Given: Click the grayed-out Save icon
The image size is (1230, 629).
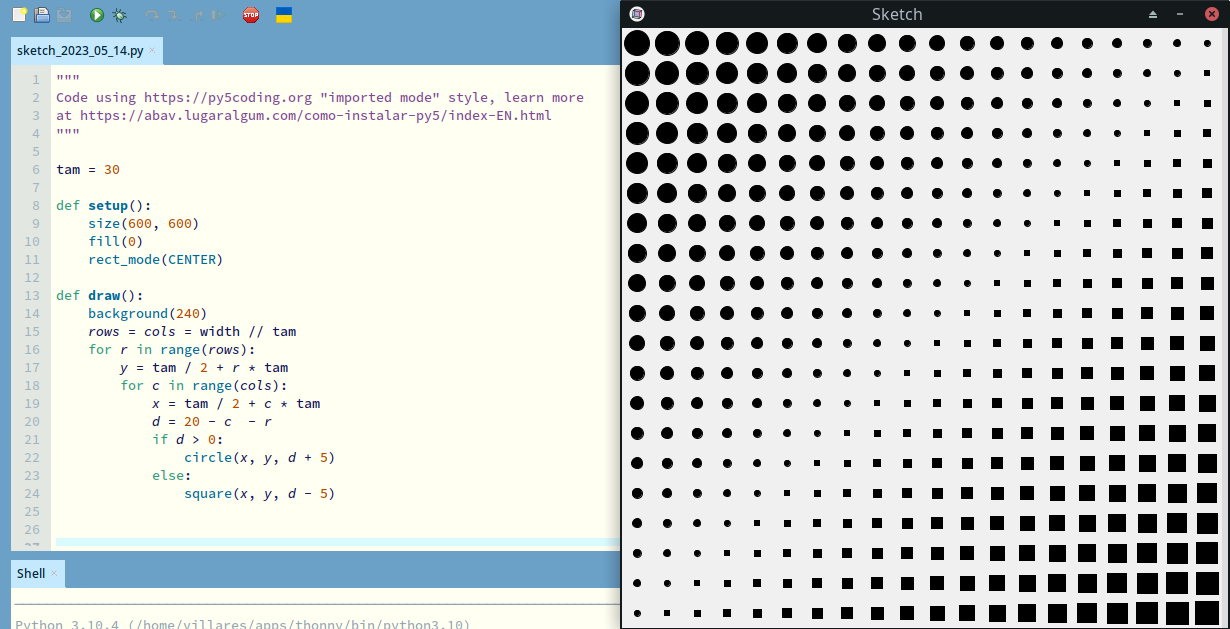Looking at the screenshot, I should [64, 15].
